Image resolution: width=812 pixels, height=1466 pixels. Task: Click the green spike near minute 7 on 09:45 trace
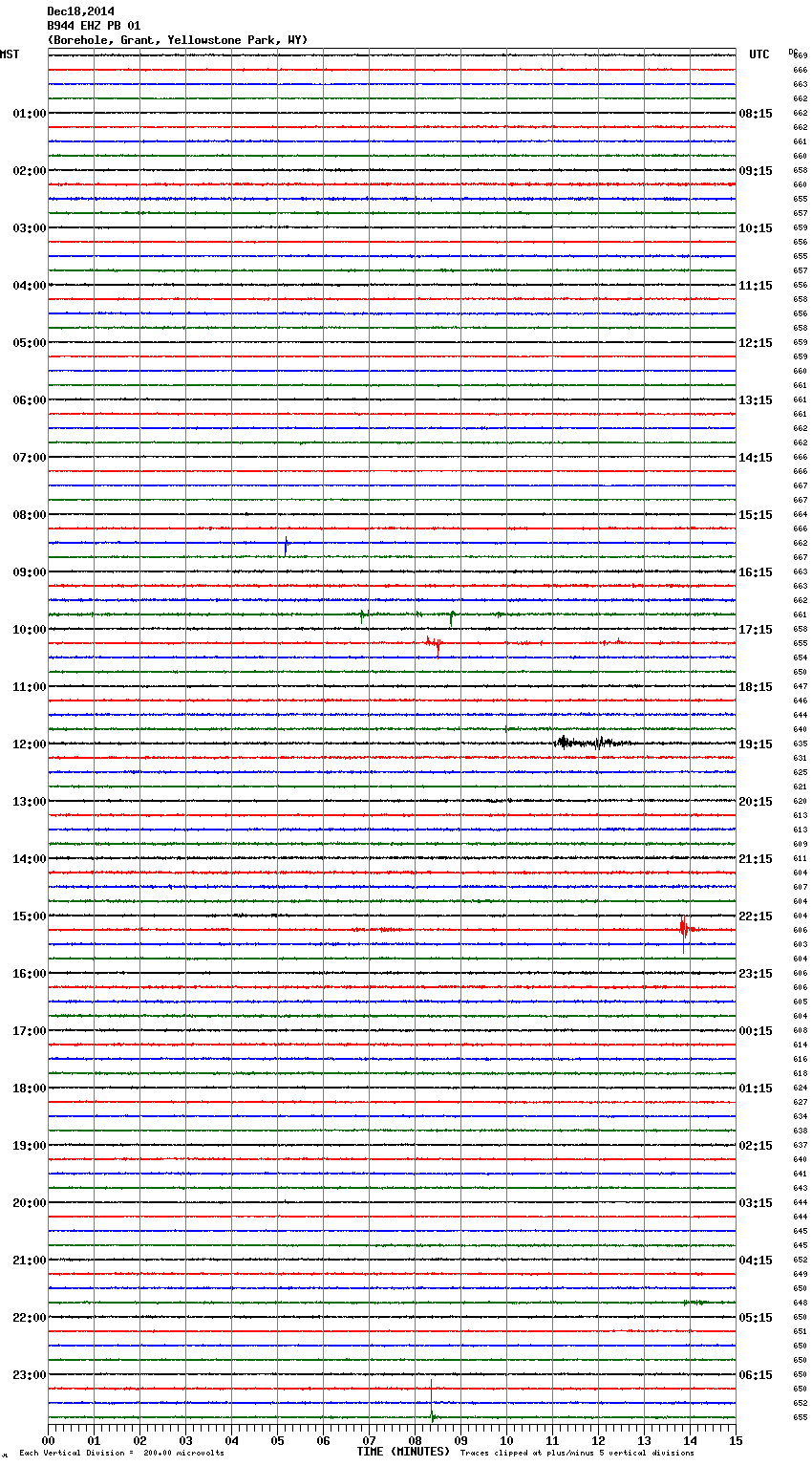362,615
